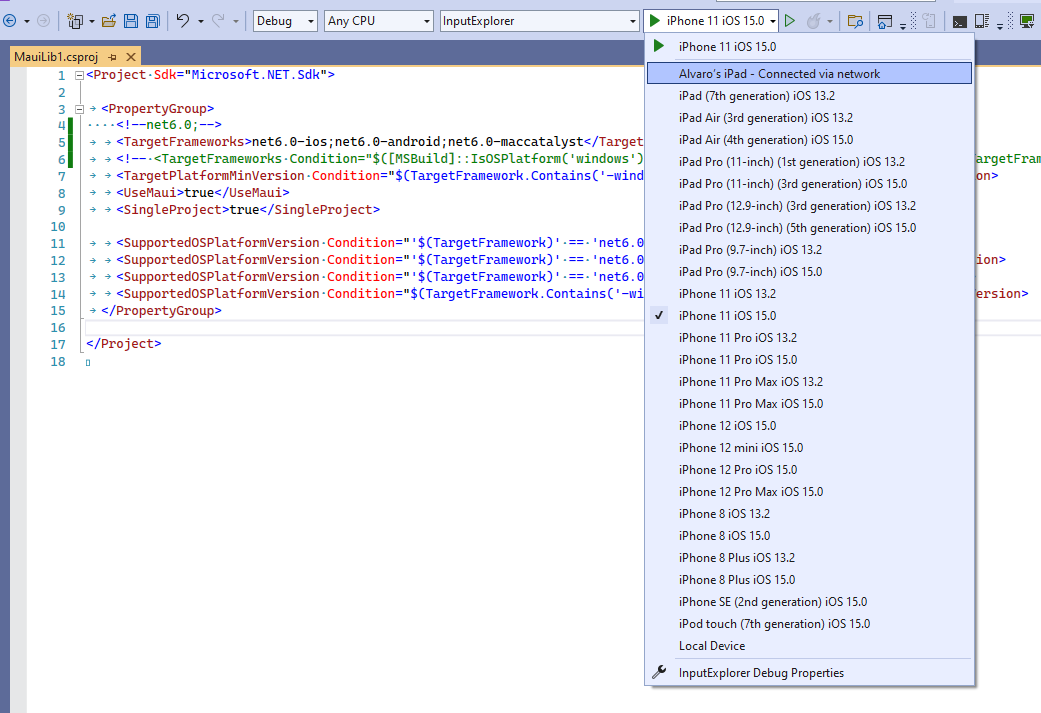Open a file using the Open File icon
The image size is (1041, 713).
[x=108, y=20]
